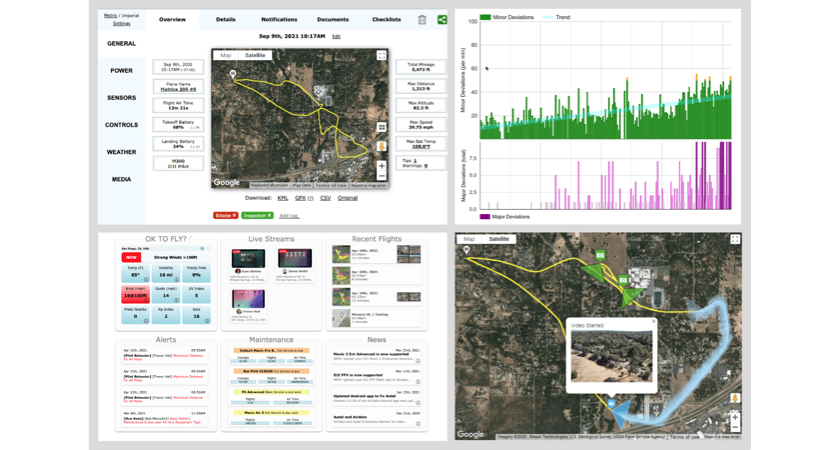
Task: Remove the Inspection tag
Action: (269, 215)
